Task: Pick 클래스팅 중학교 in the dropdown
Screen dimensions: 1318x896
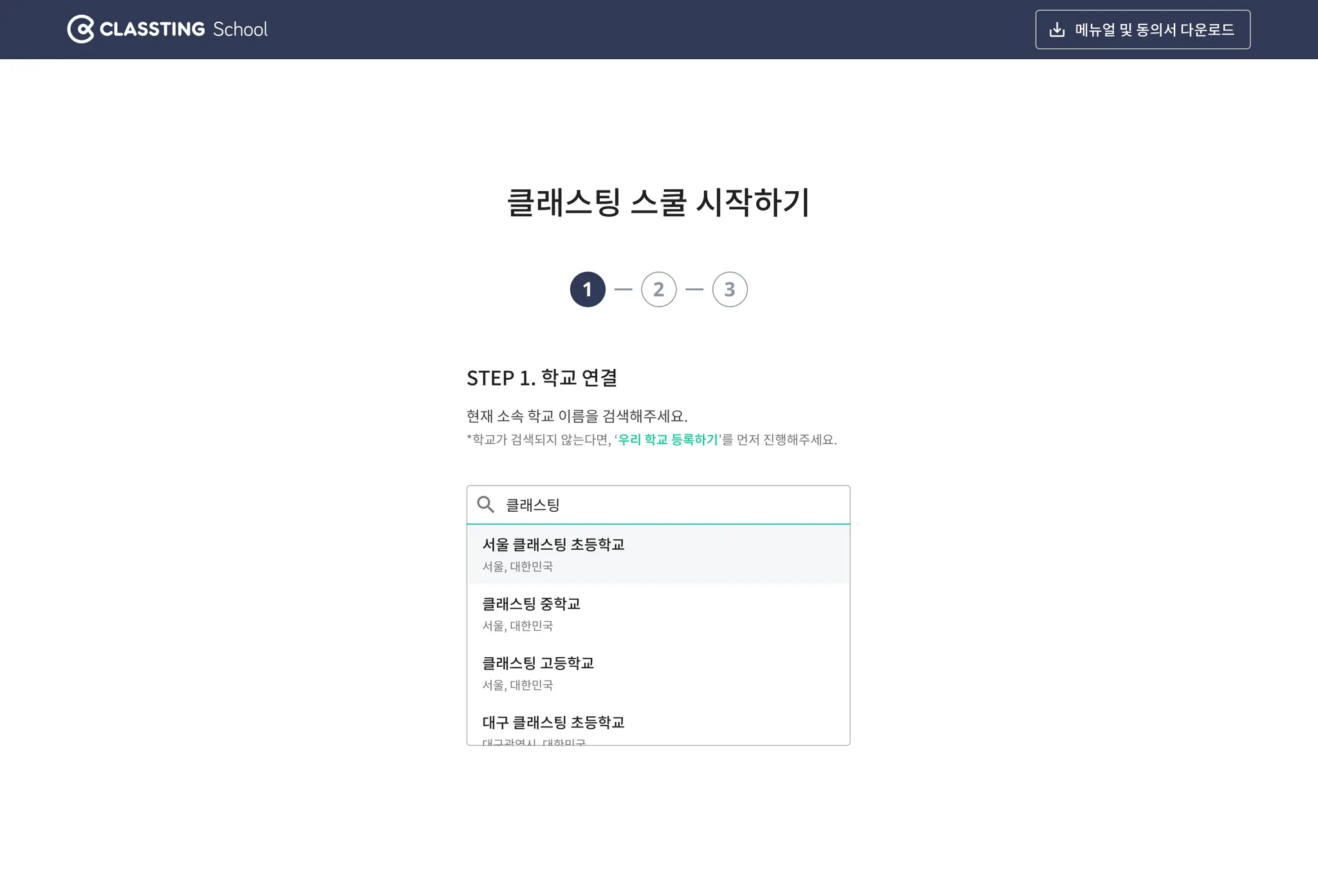Action: coord(532,604)
